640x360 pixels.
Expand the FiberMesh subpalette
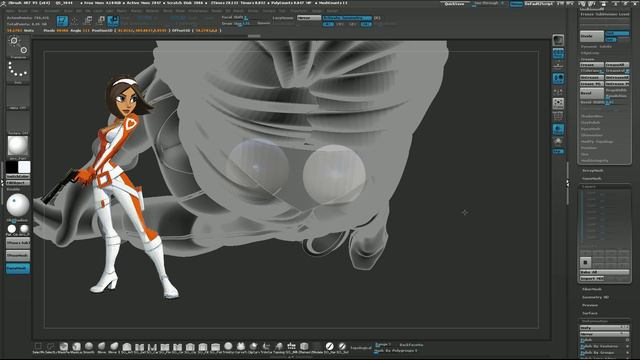[x=592, y=289]
